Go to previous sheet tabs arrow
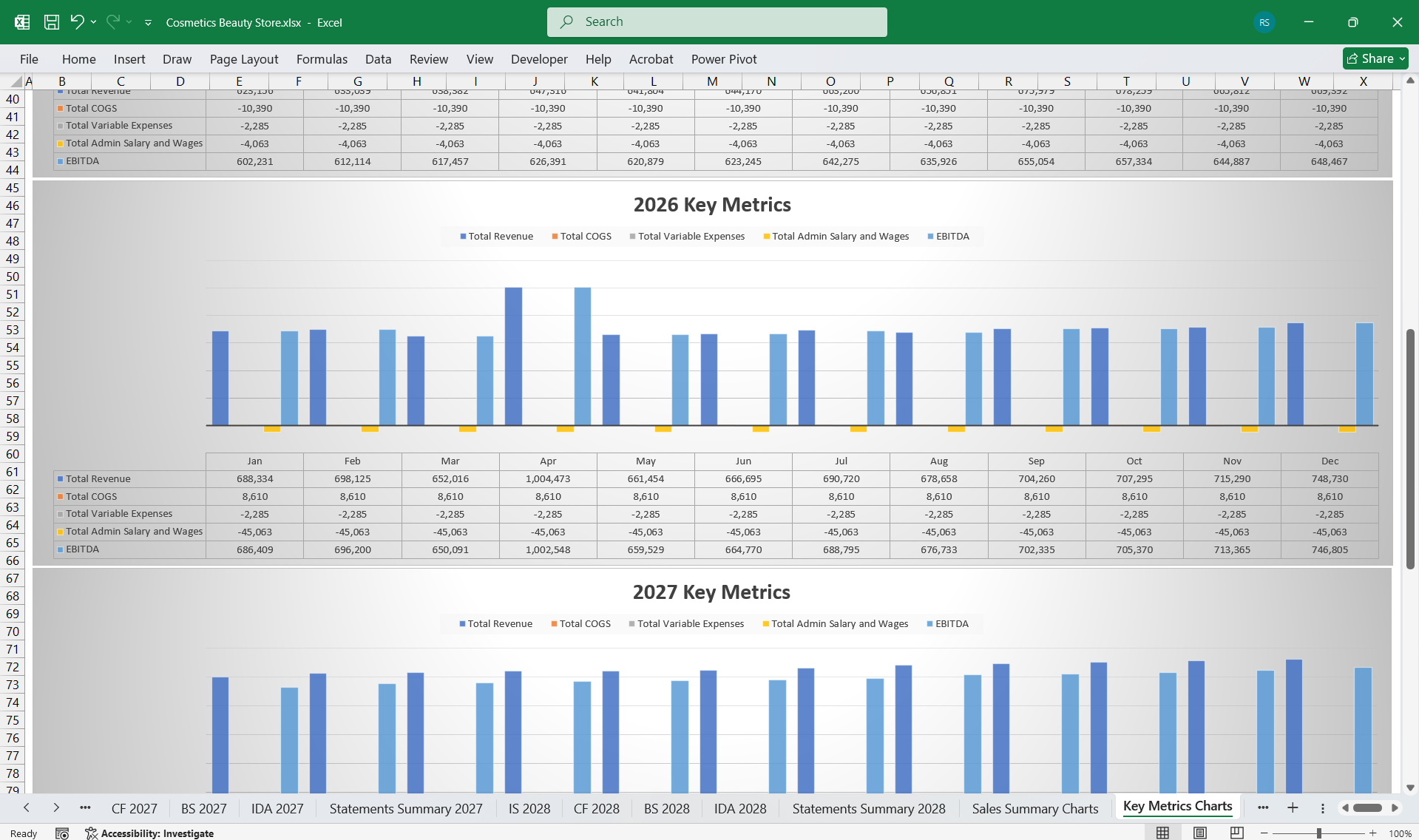1419x840 pixels. coord(27,808)
